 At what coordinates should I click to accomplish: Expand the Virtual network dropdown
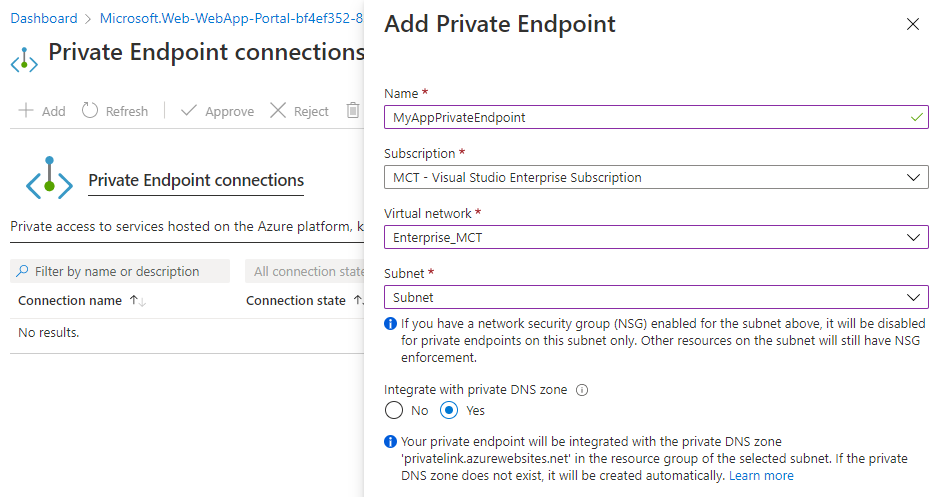click(656, 237)
